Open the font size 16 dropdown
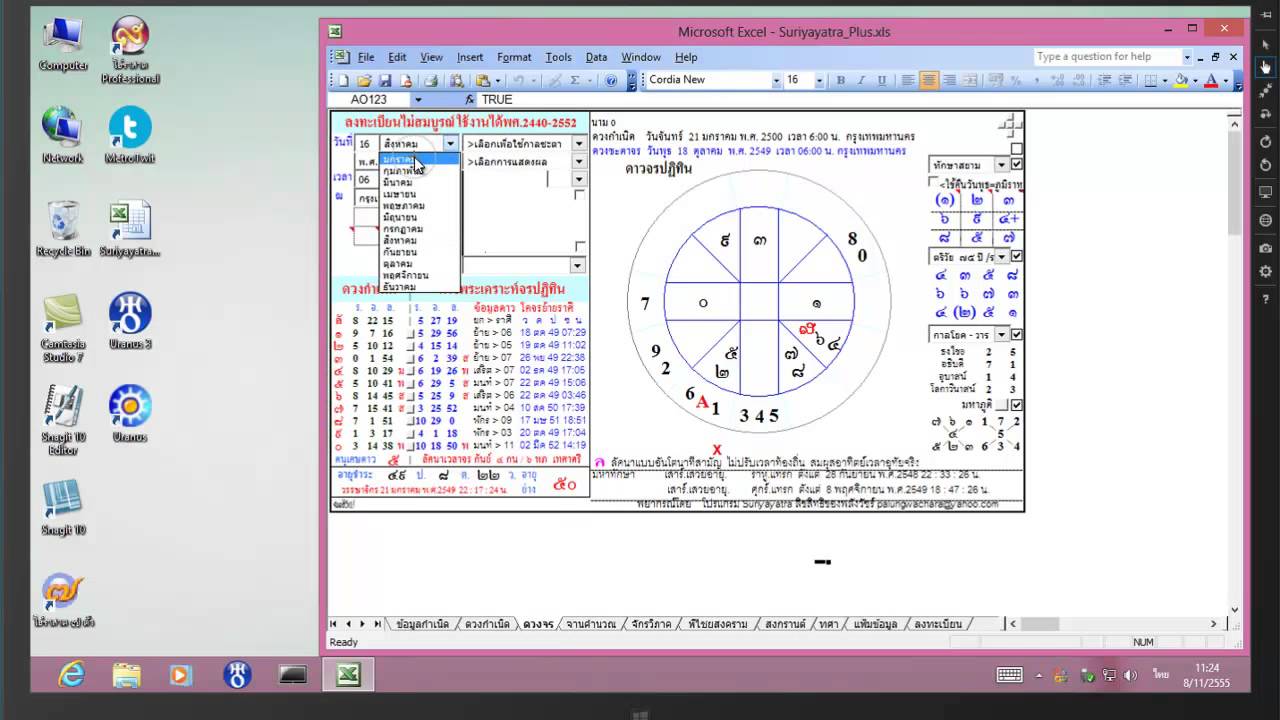 [818, 80]
